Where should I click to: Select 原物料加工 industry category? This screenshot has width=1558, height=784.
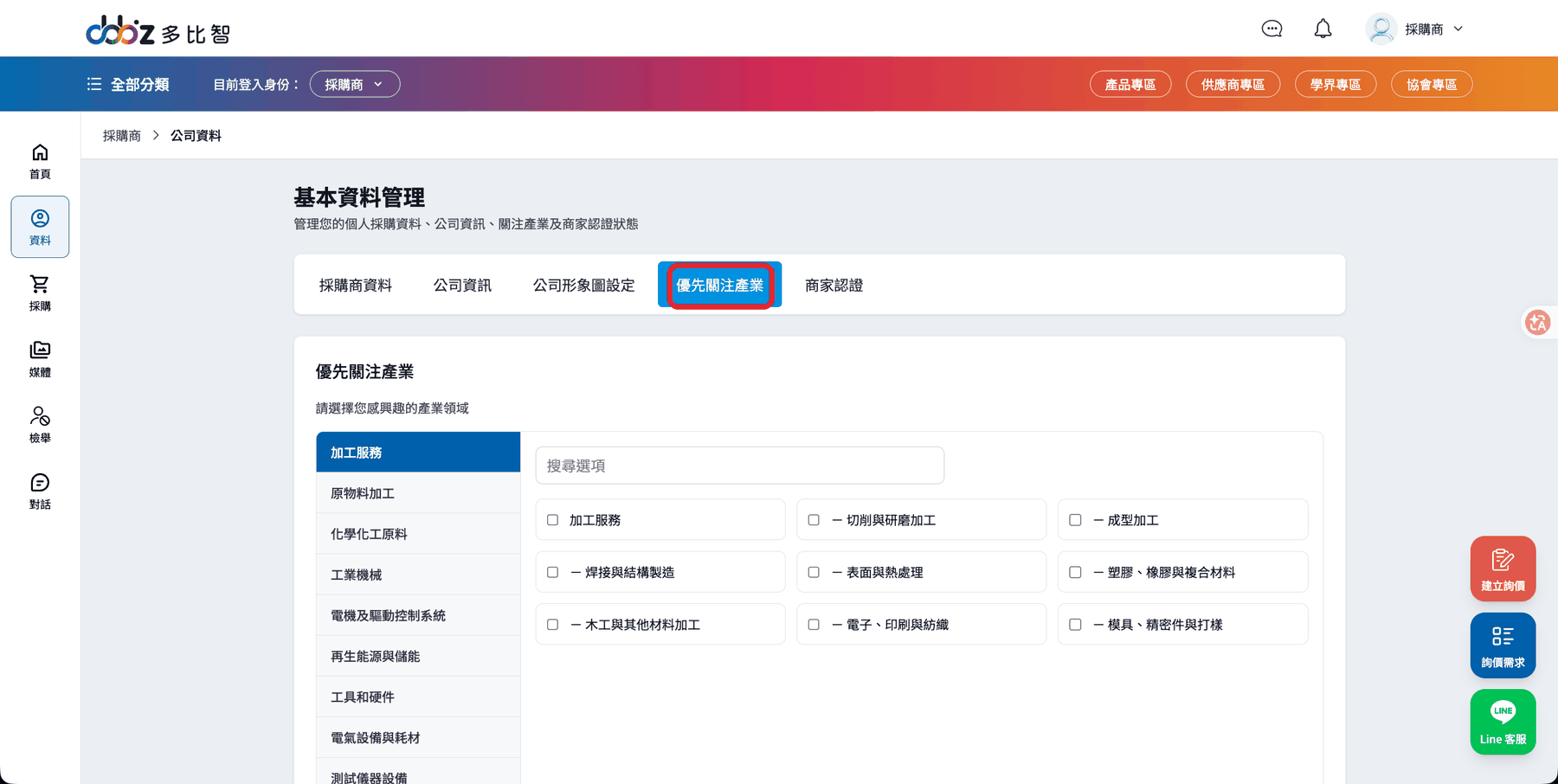point(418,493)
